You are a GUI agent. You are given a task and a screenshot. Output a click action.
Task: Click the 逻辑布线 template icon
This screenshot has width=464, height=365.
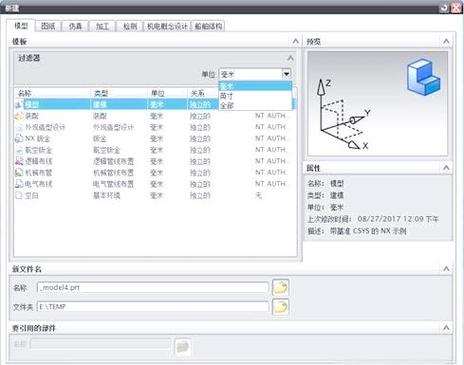19,161
